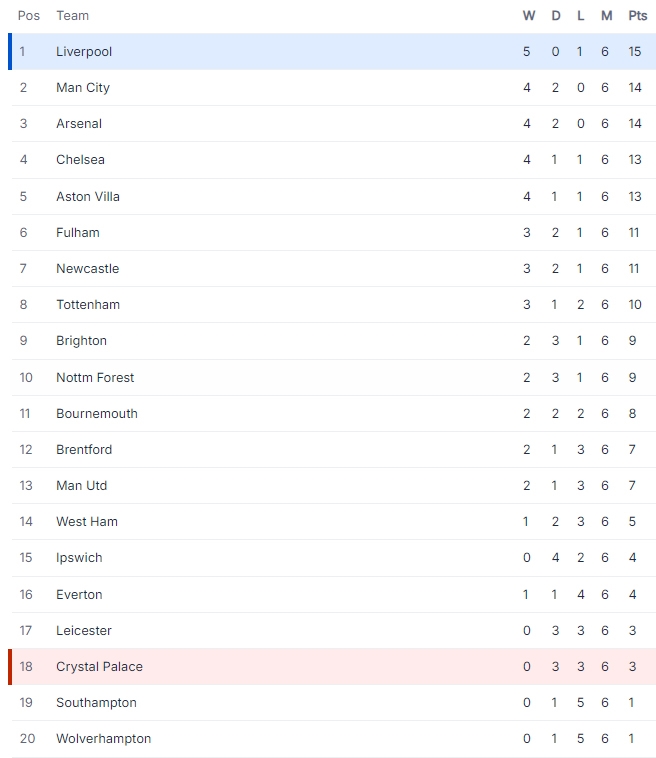Open the Newcastle team entry
Image resolution: width=656 pixels, height=758 pixels.
[x=87, y=268]
